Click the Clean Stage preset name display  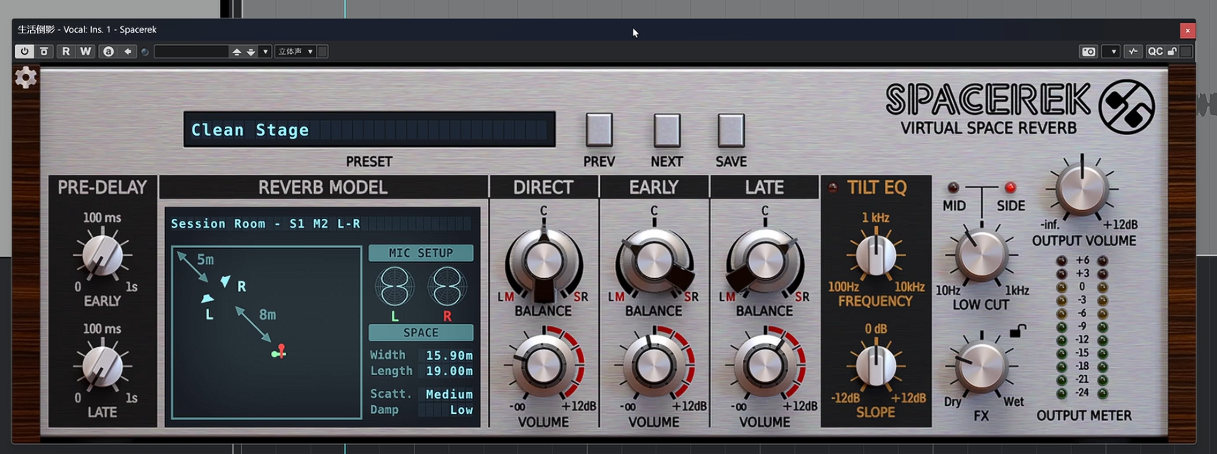point(369,130)
